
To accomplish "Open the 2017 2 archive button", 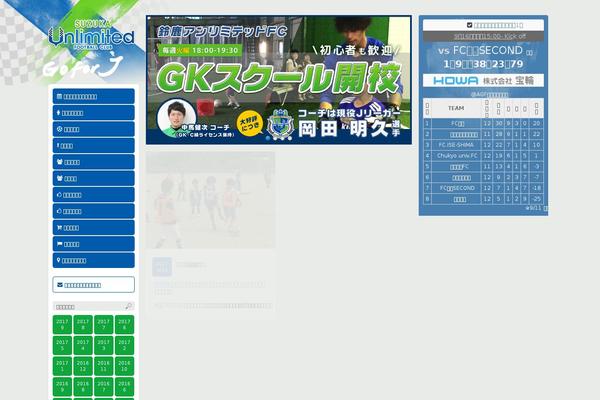I will pyautogui.click(x=124, y=345).
